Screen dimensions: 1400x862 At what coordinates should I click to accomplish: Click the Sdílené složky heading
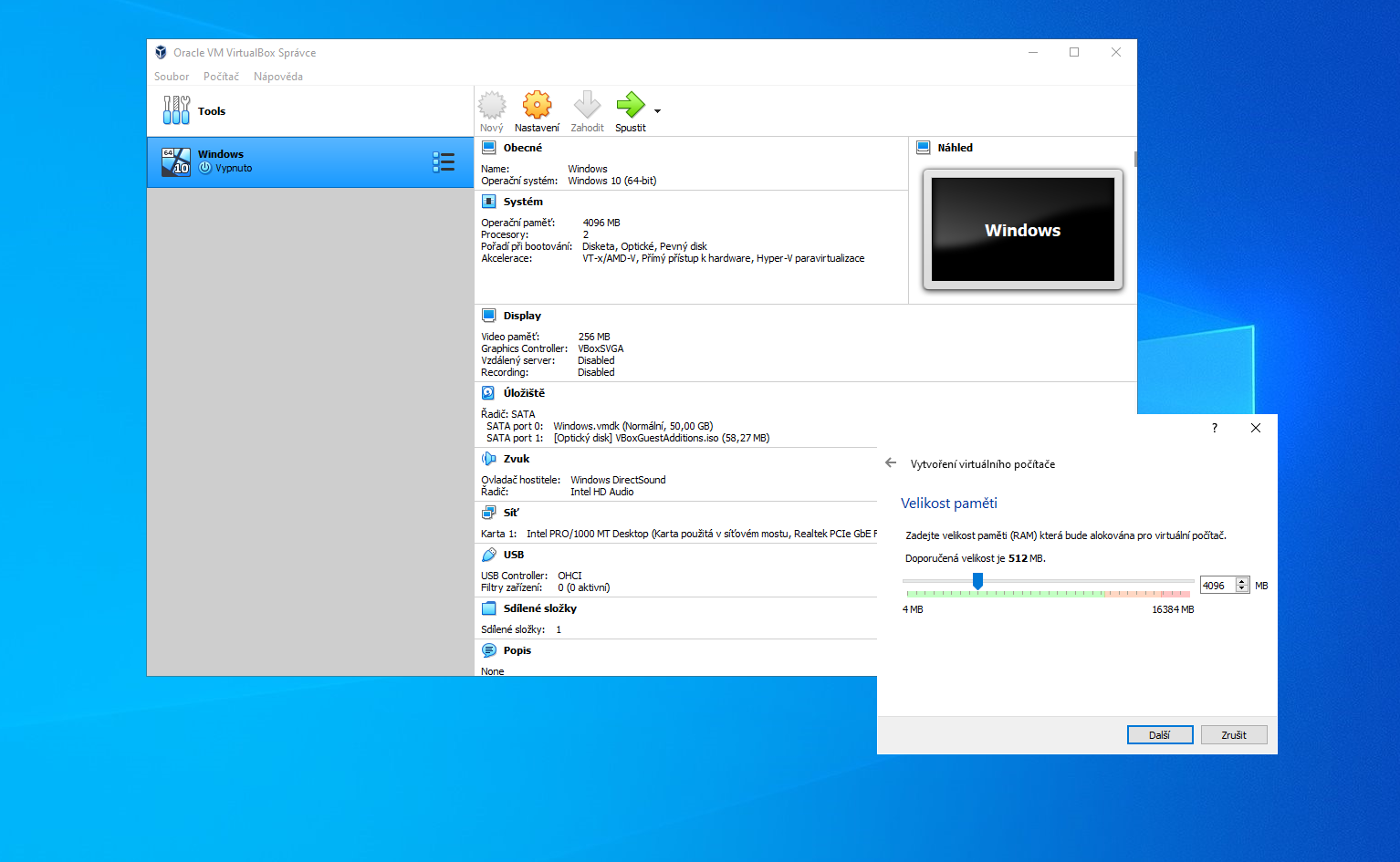[540, 608]
